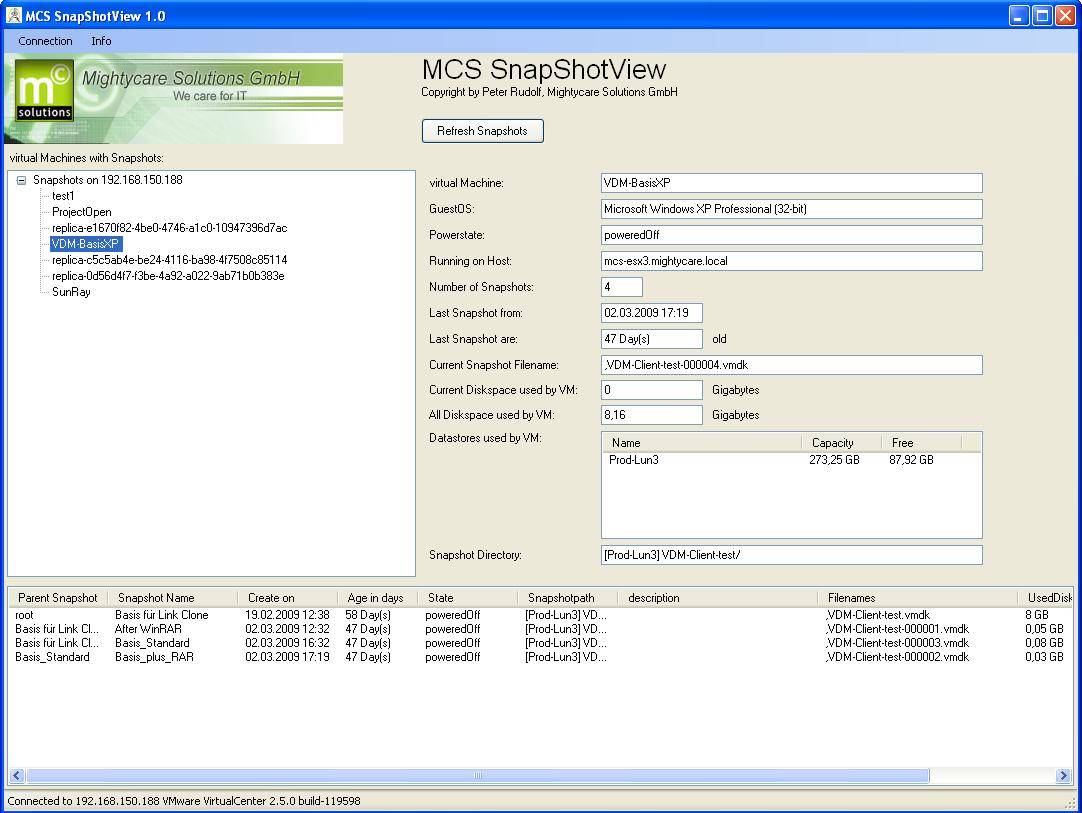Sort datastores by the Name column header

point(702,443)
